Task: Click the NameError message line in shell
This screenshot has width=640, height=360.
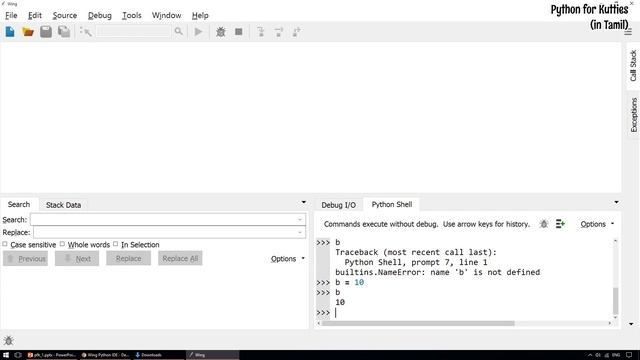Action: click(438, 272)
